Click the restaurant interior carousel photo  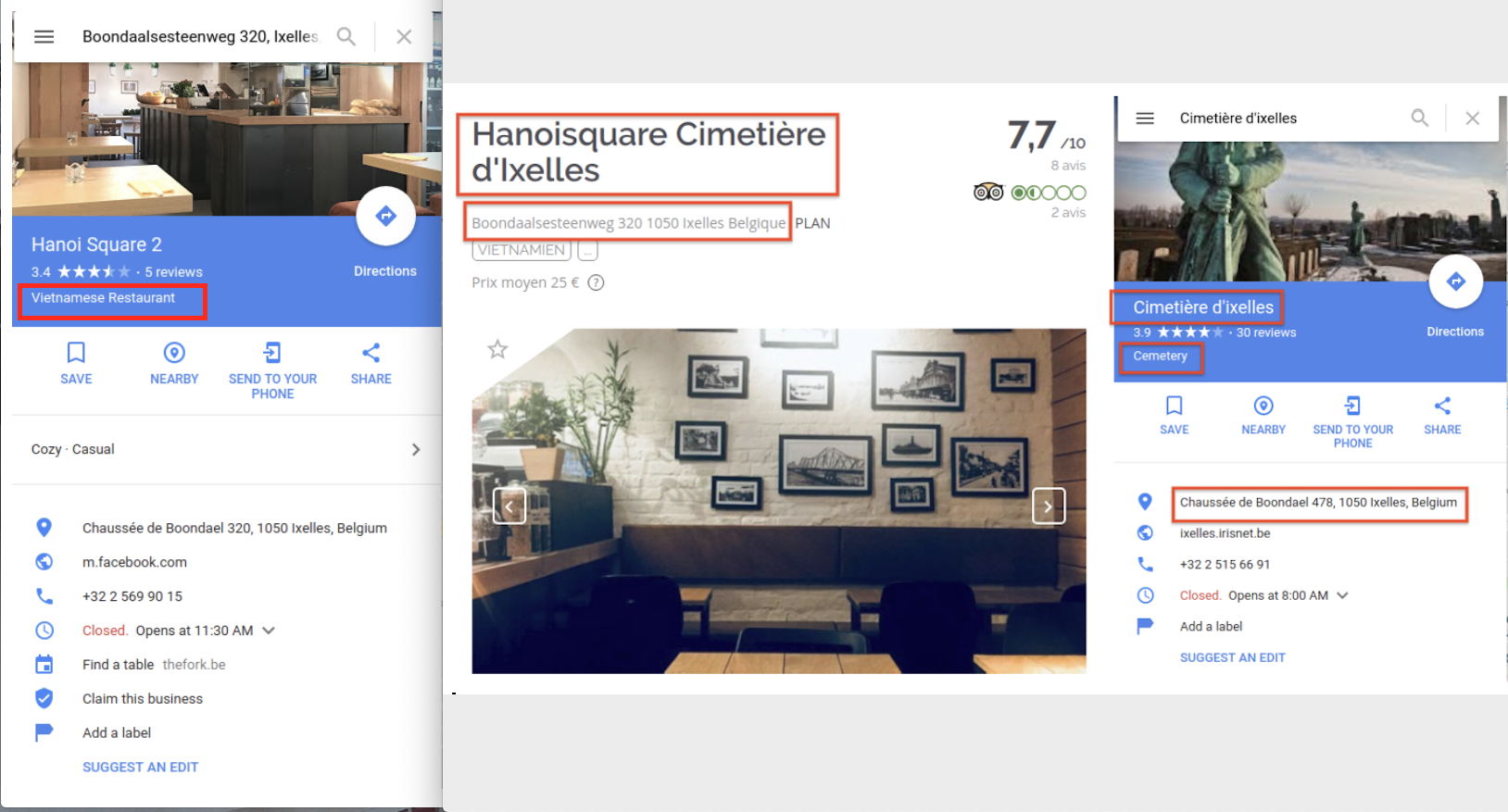point(779,501)
